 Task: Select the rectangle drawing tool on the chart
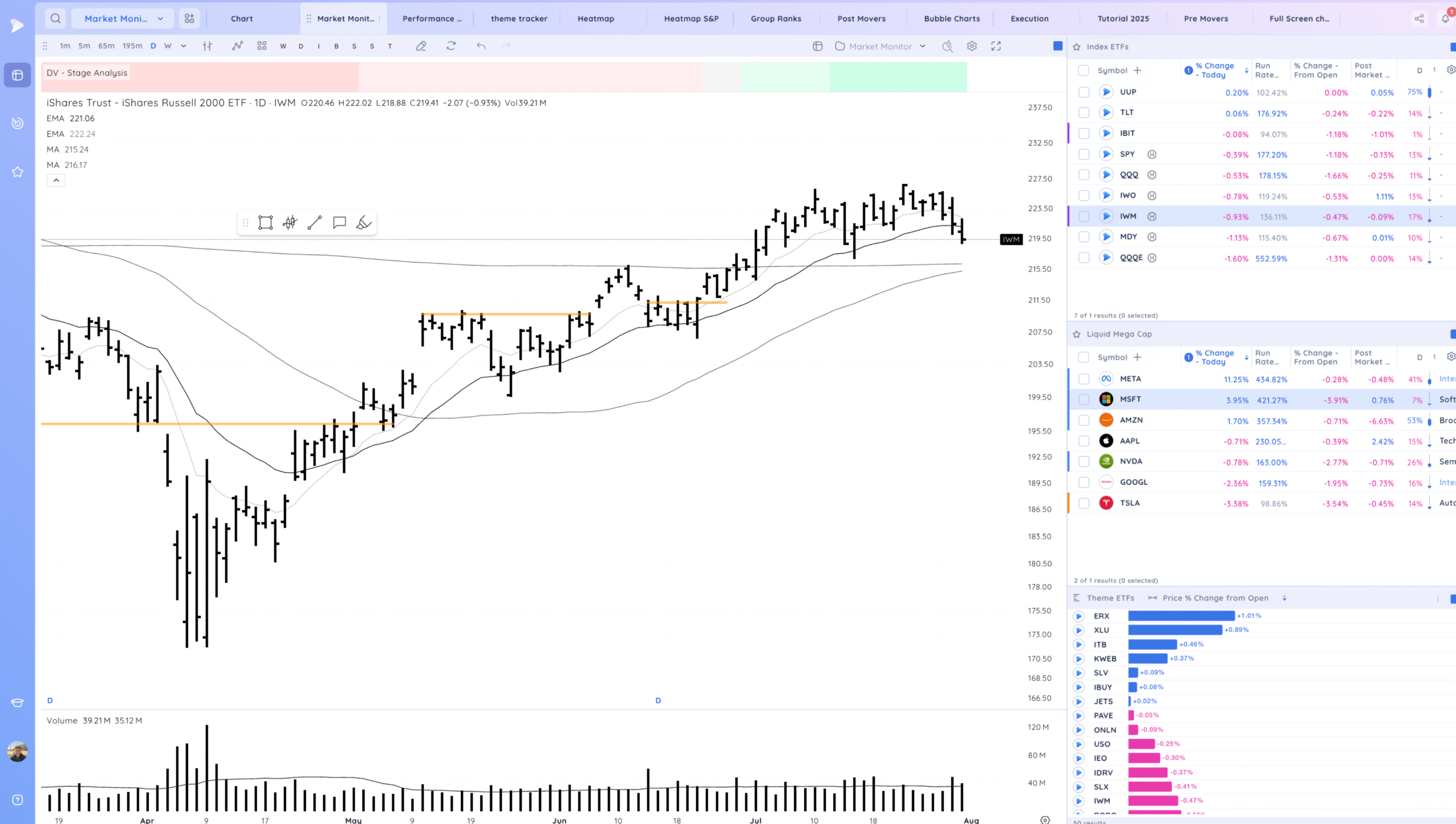tap(266, 223)
